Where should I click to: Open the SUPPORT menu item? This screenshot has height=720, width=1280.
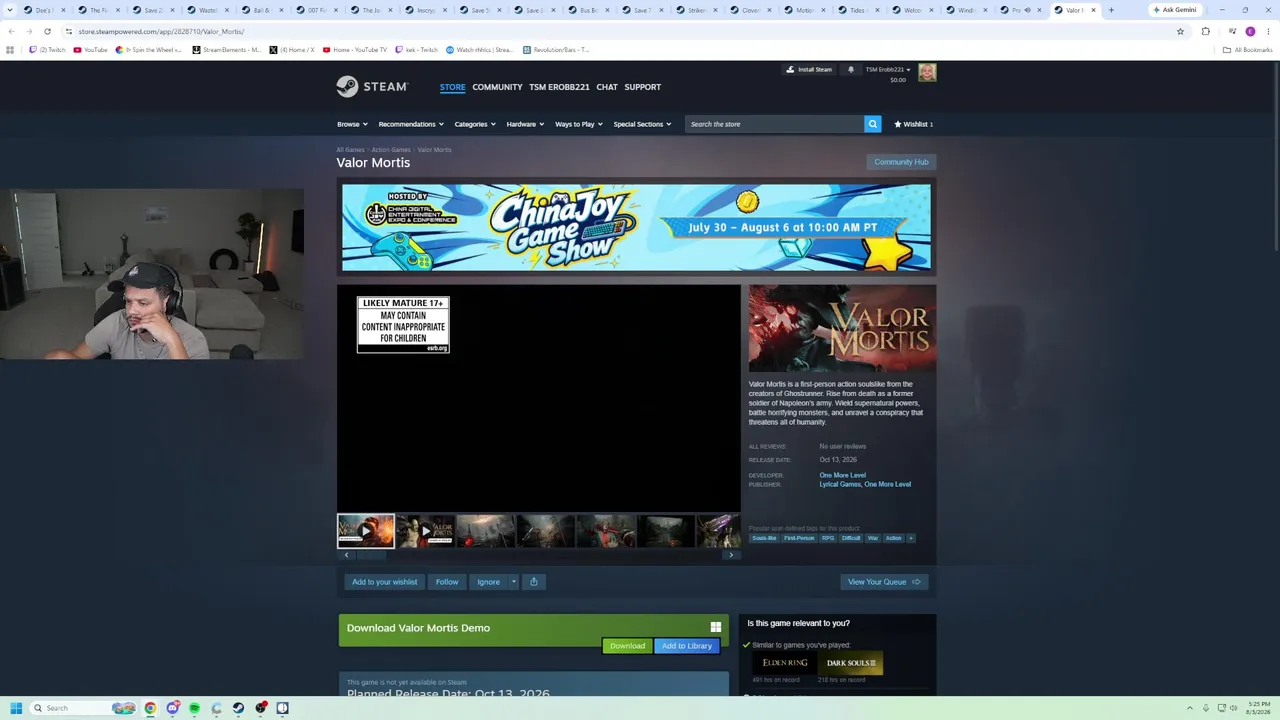click(x=643, y=87)
